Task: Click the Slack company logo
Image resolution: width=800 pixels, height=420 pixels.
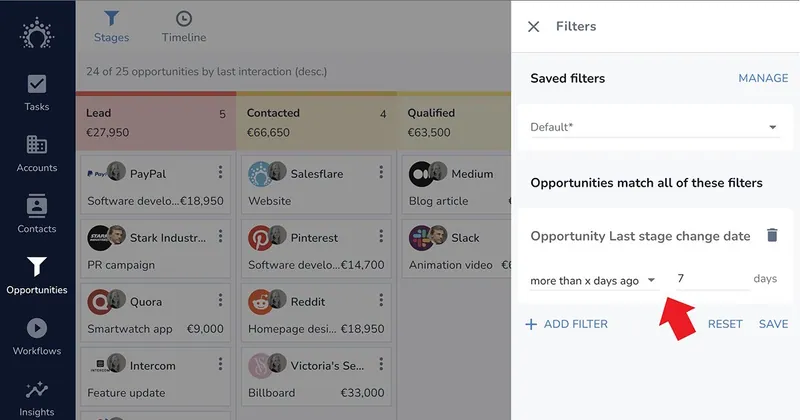Action: [x=420, y=238]
